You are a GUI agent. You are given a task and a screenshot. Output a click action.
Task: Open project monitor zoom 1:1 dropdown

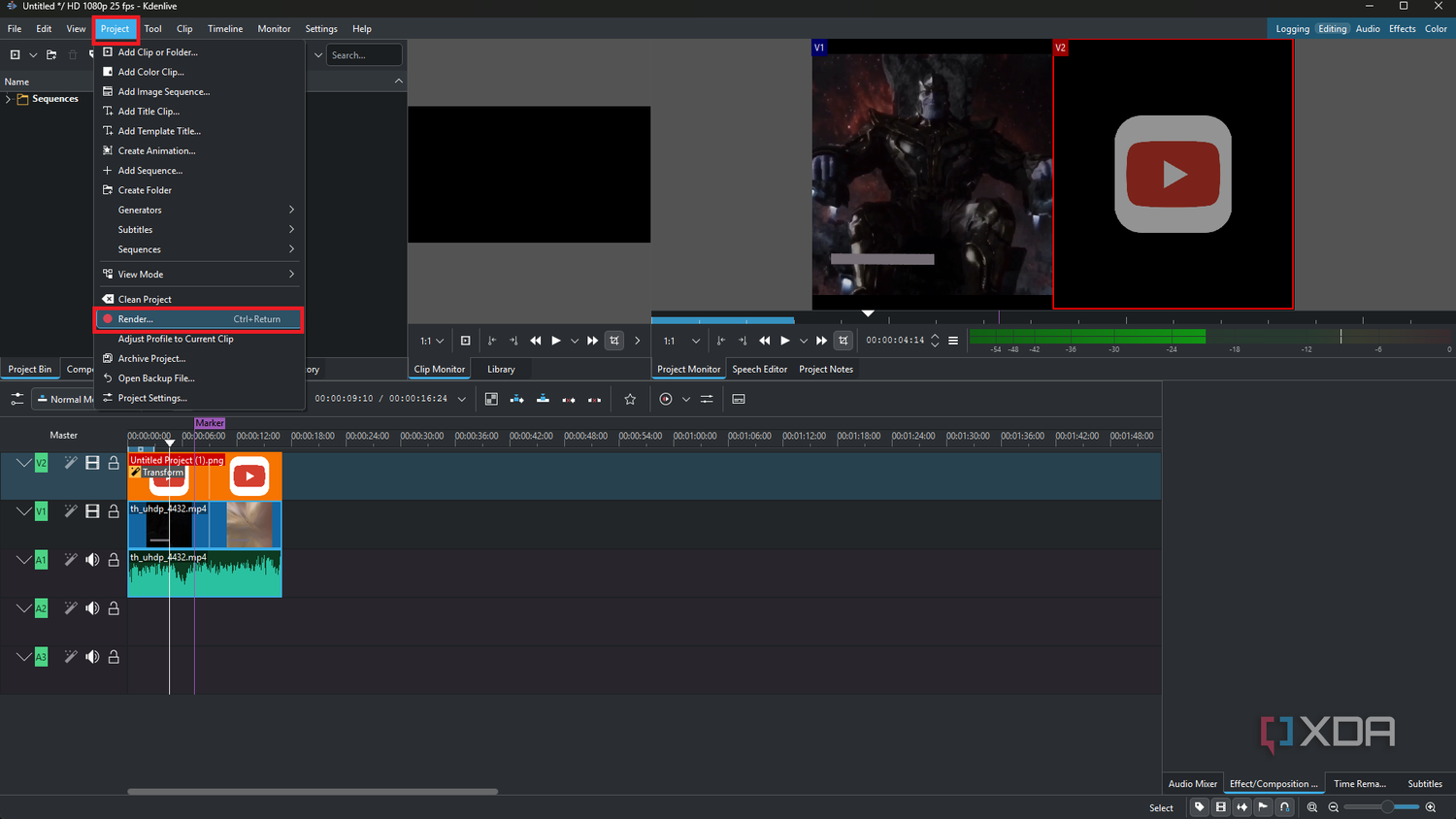(x=681, y=341)
